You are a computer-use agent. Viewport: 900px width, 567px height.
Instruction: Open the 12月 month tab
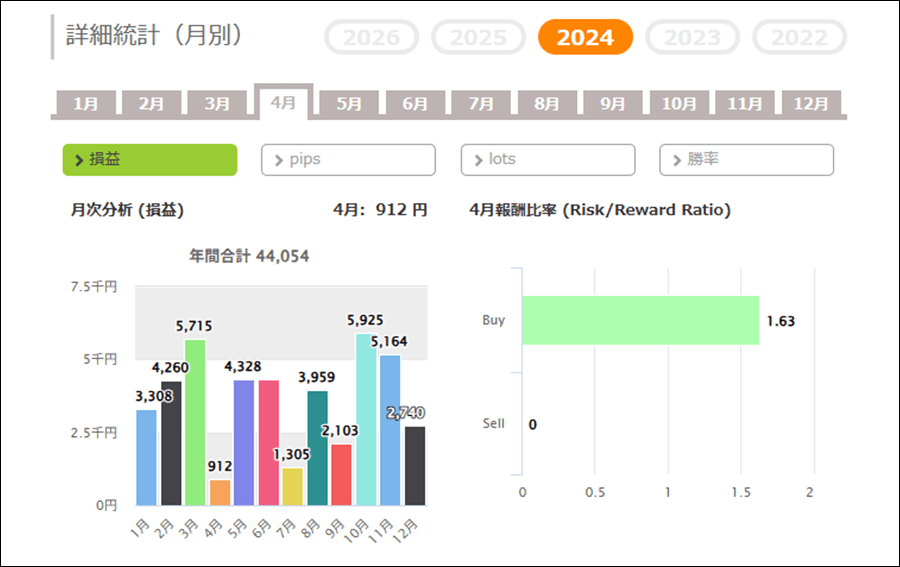811,104
